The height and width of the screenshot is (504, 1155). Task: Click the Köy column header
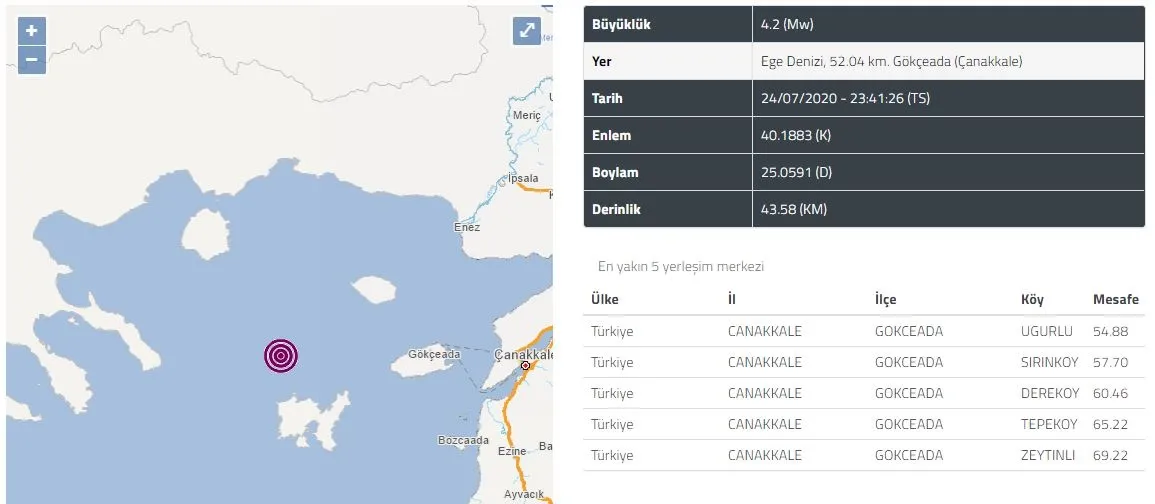point(1032,300)
